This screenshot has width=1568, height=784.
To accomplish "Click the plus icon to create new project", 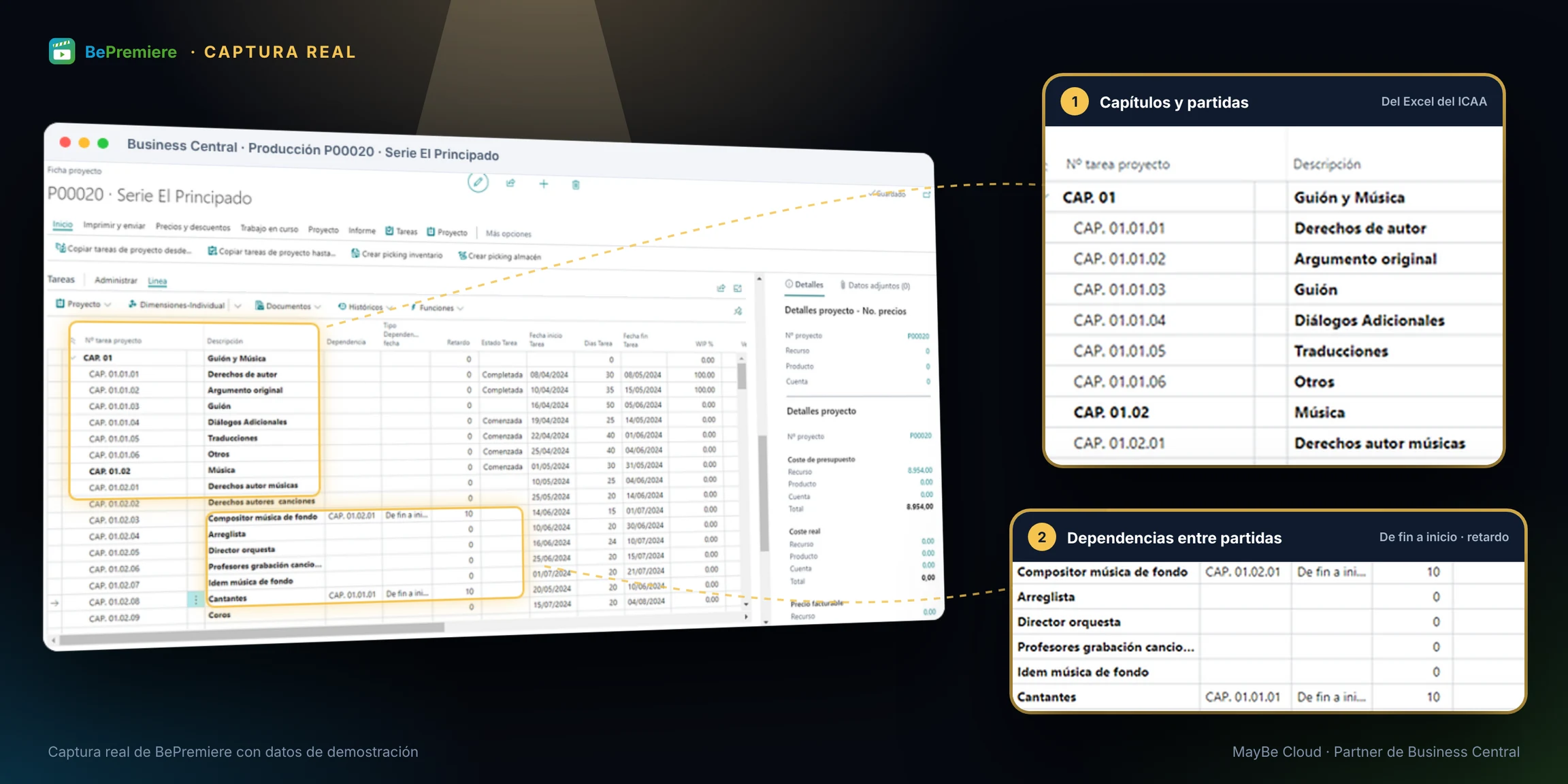I will coord(543,184).
